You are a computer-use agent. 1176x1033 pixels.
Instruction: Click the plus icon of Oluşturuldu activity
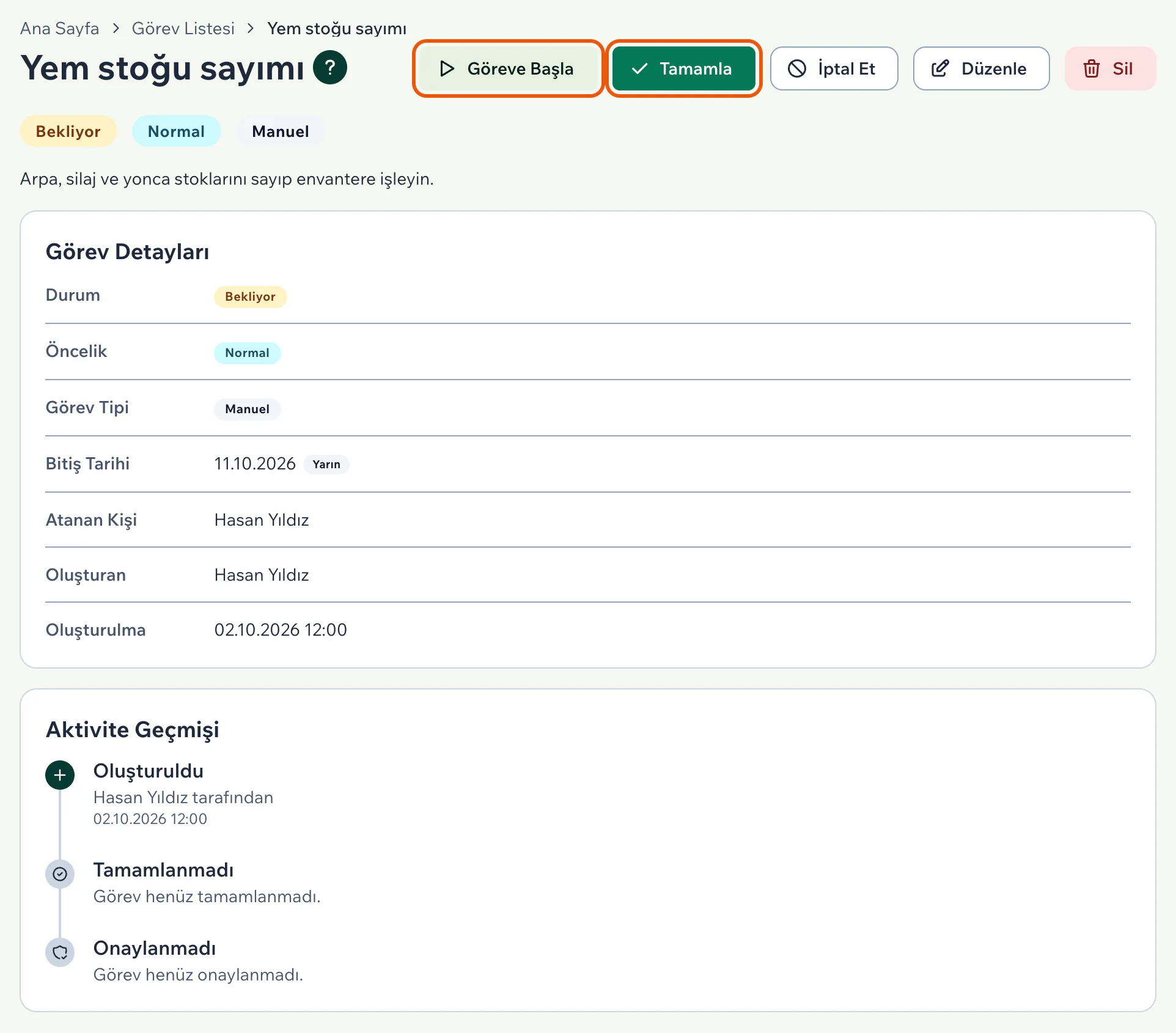60,775
